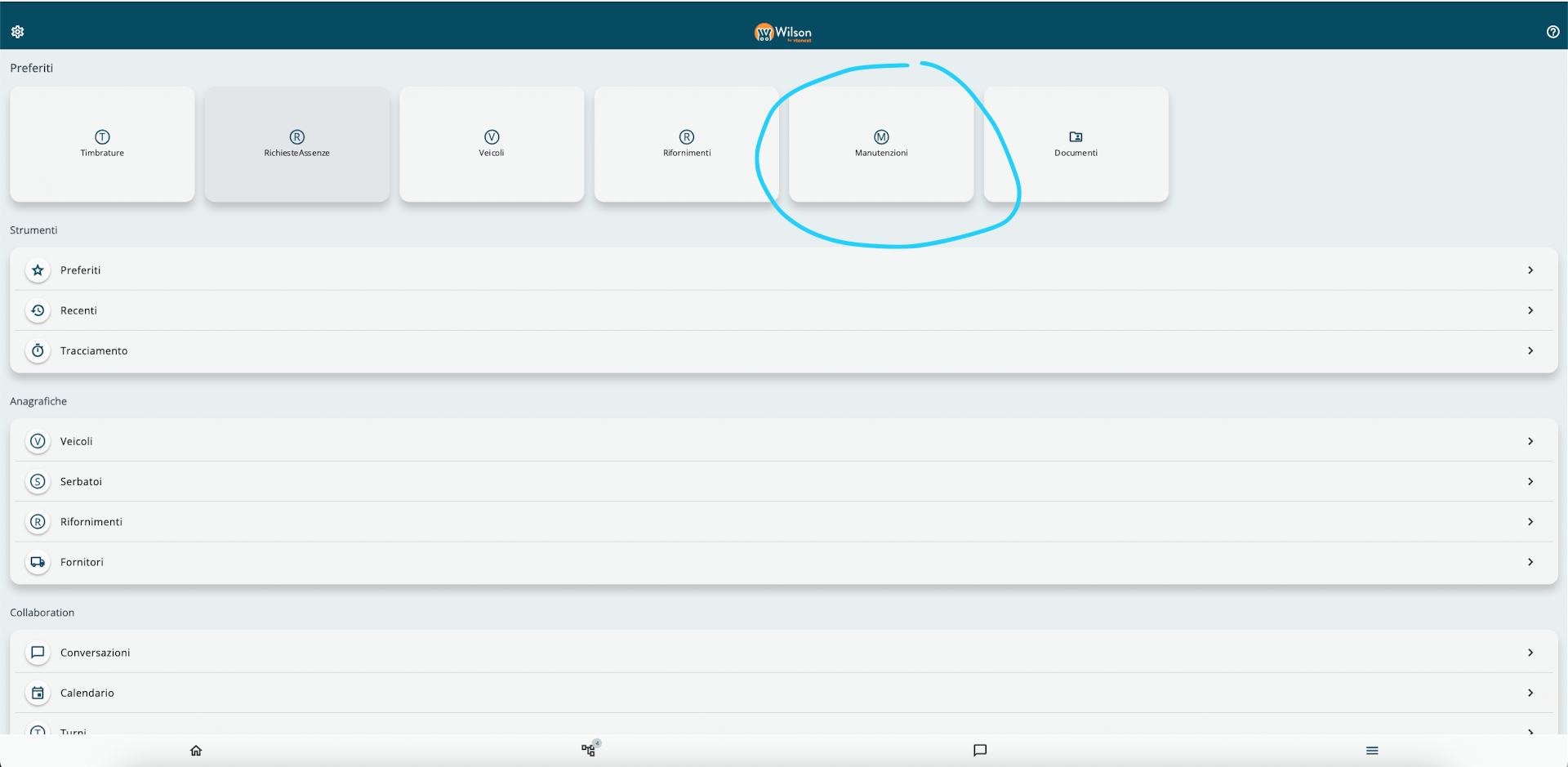
Task: Expand the Serbatoi row chevron
Action: point(1530,482)
